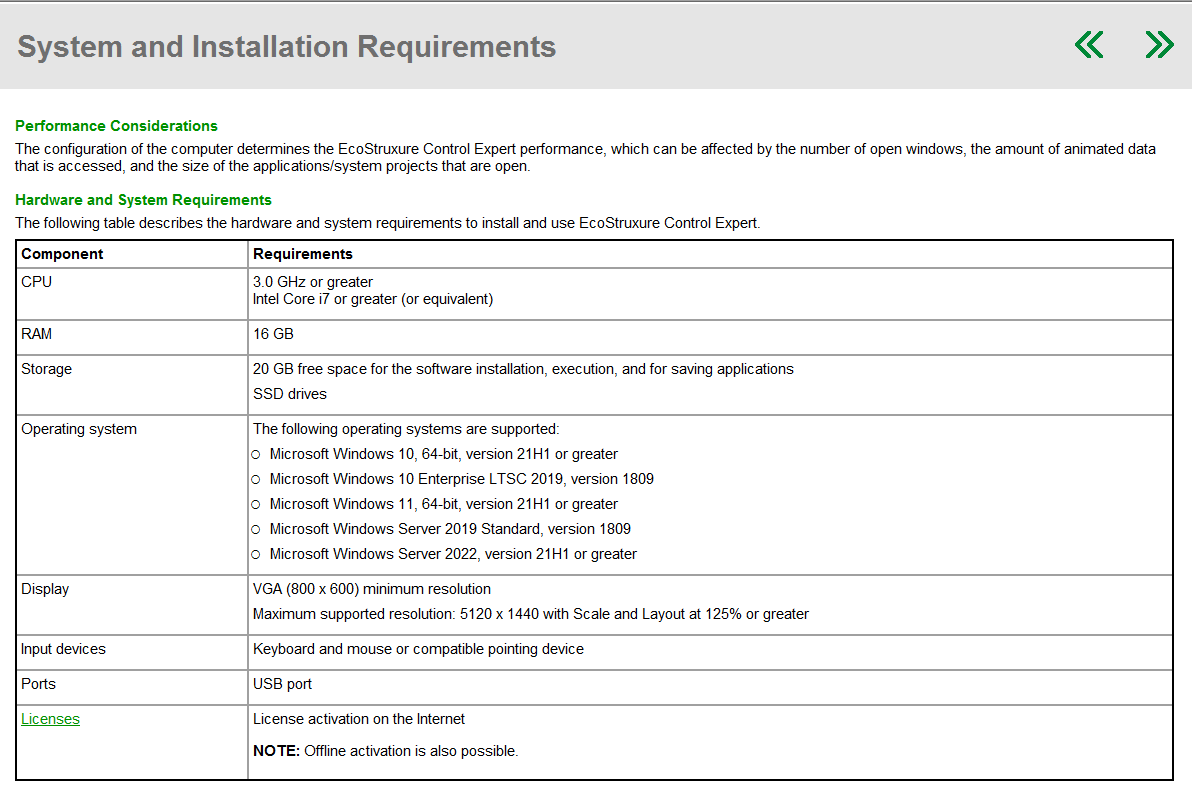The image size is (1192, 785).
Task: Select the SSD drives text
Action: [x=290, y=394]
